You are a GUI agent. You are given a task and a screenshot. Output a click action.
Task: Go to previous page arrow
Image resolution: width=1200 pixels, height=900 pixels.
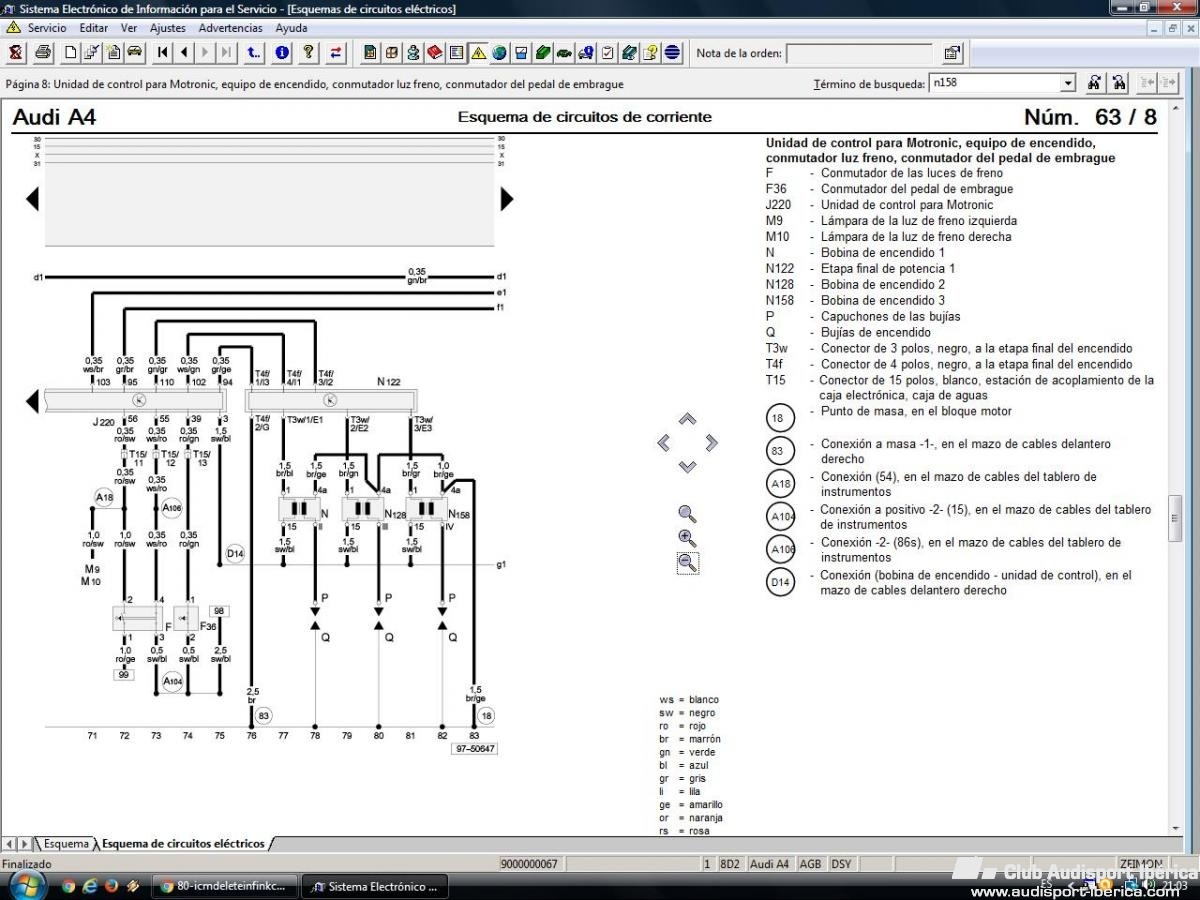(184, 52)
